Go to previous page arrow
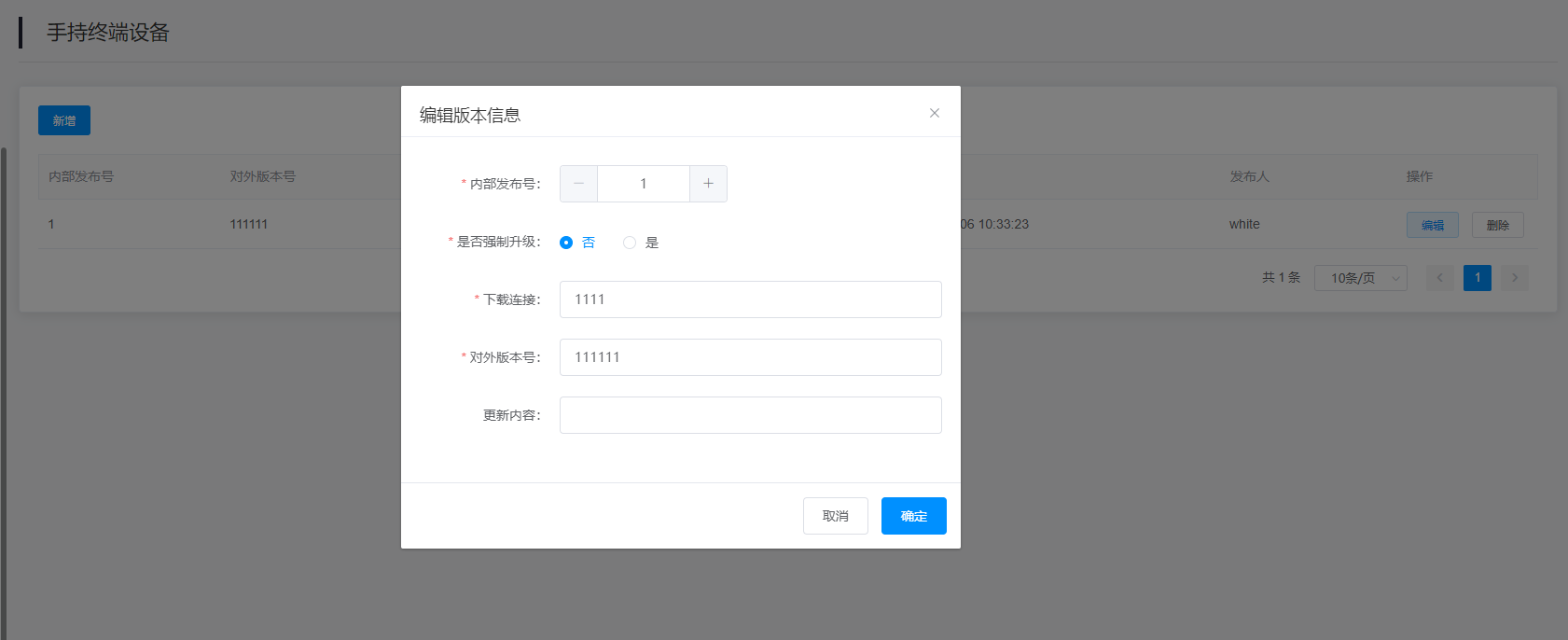The image size is (1568, 640). point(1439,278)
